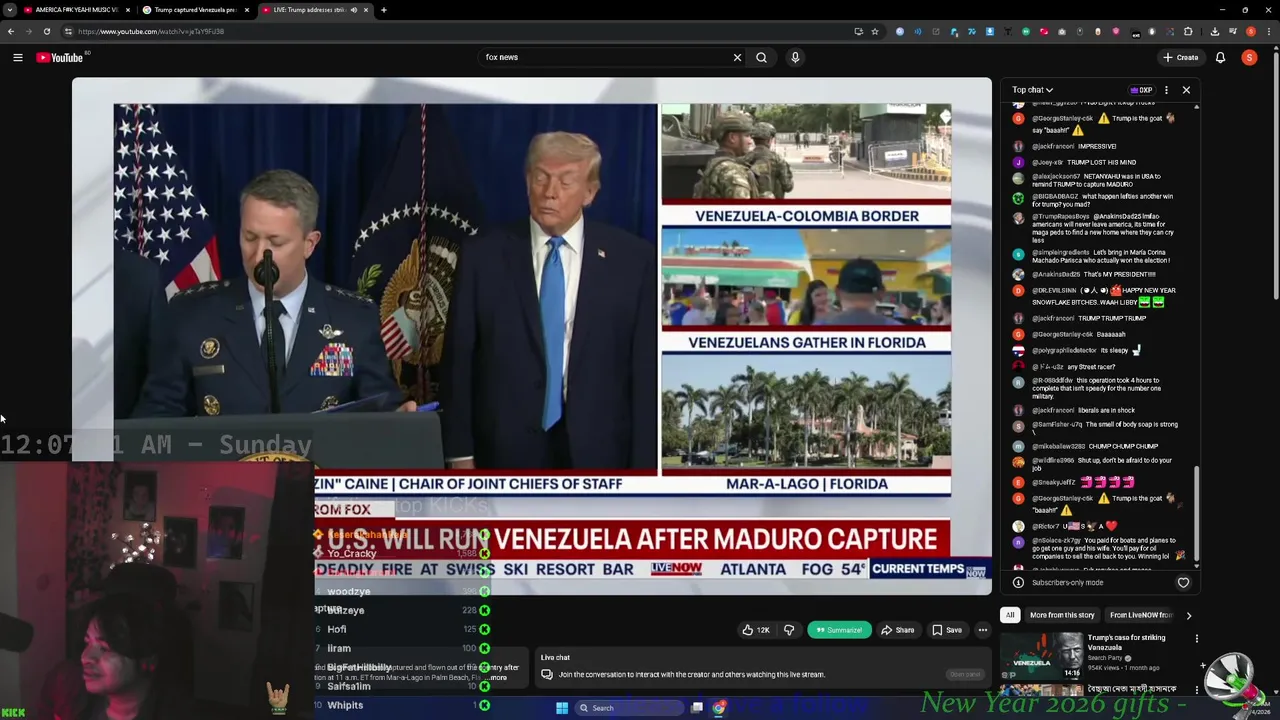This screenshot has height=720, width=1280.
Task: Mute audio on the LIVE Trump tab
Action: pyautogui.click(x=353, y=10)
